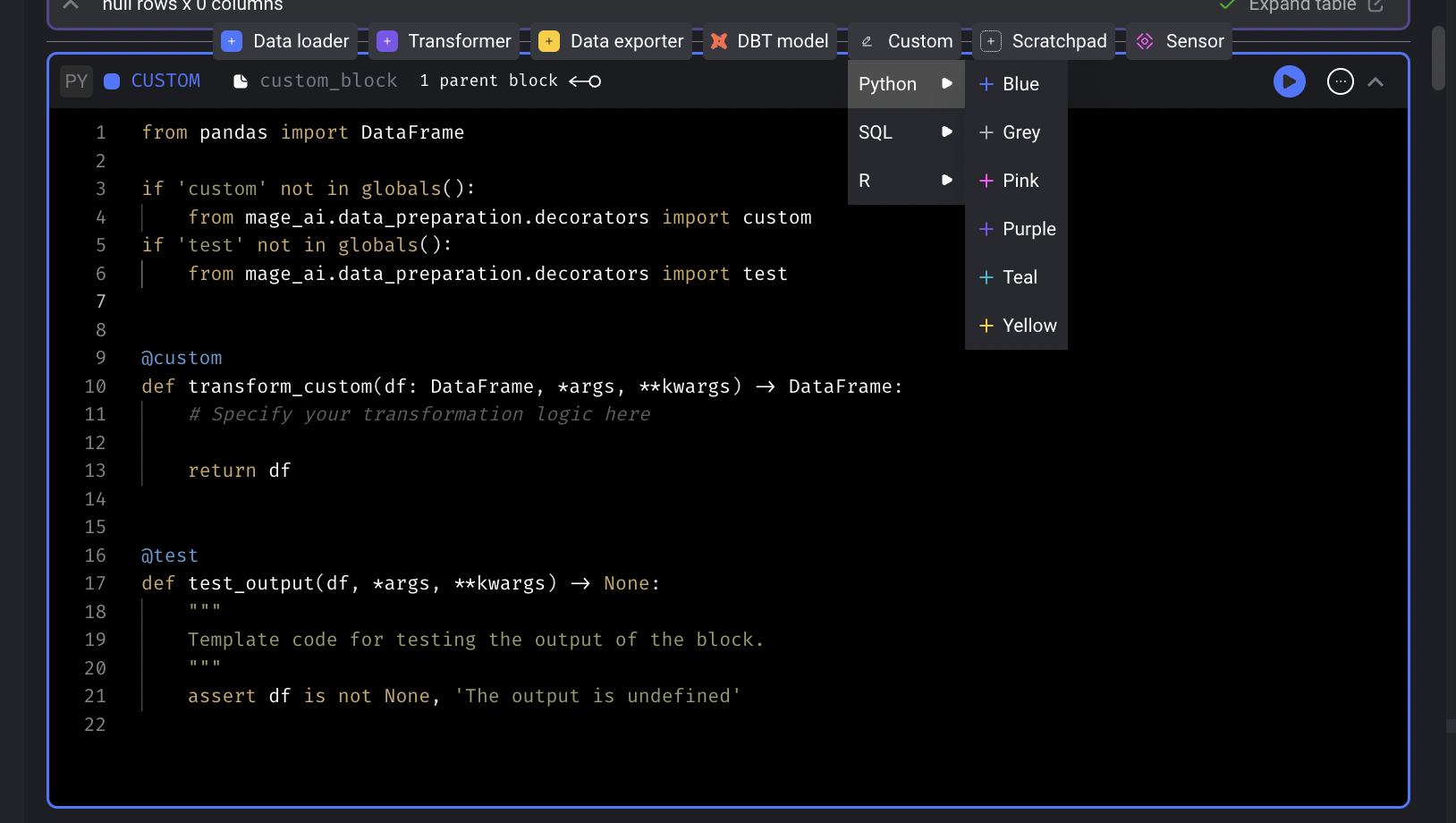Image resolution: width=1456 pixels, height=823 pixels.
Task: Click the blue CUSTOM color square
Action: pos(112,81)
